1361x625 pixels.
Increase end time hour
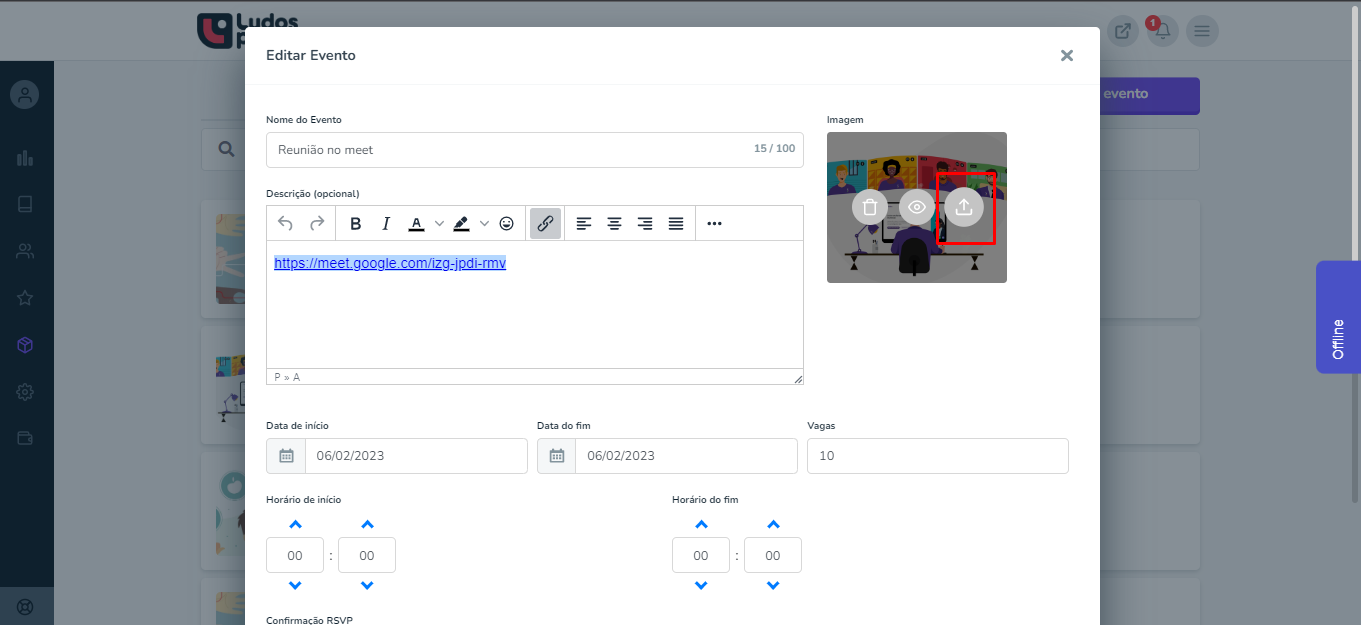click(x=701, y=524)
